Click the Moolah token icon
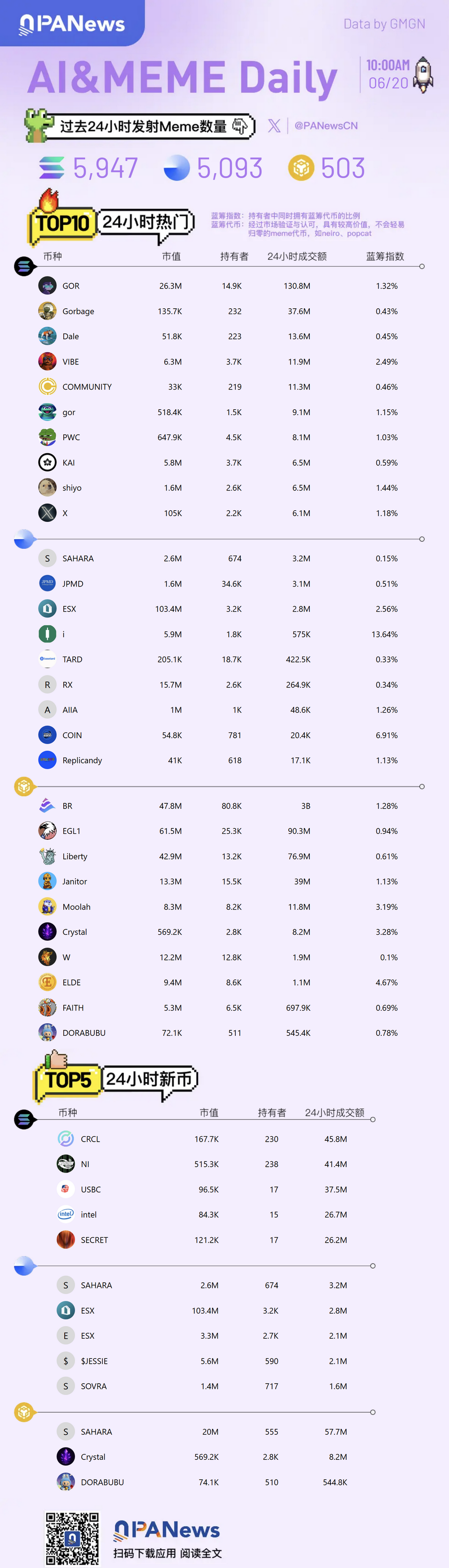 tap(48, 907)
